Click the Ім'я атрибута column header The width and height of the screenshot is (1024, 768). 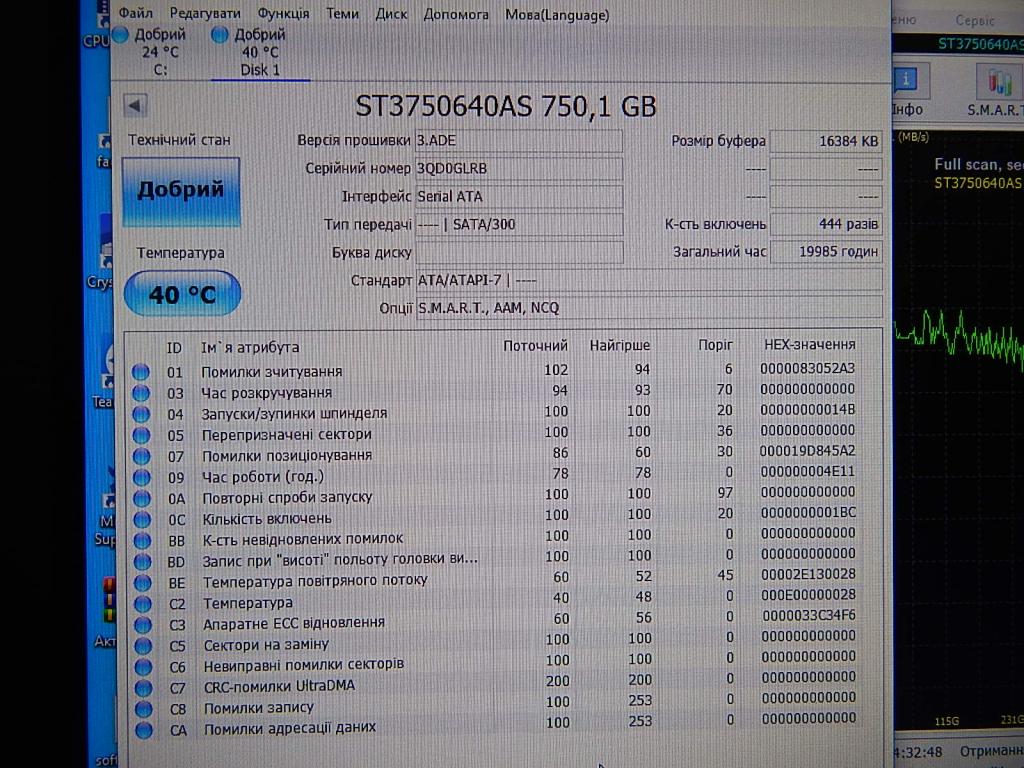coord(249,347)
